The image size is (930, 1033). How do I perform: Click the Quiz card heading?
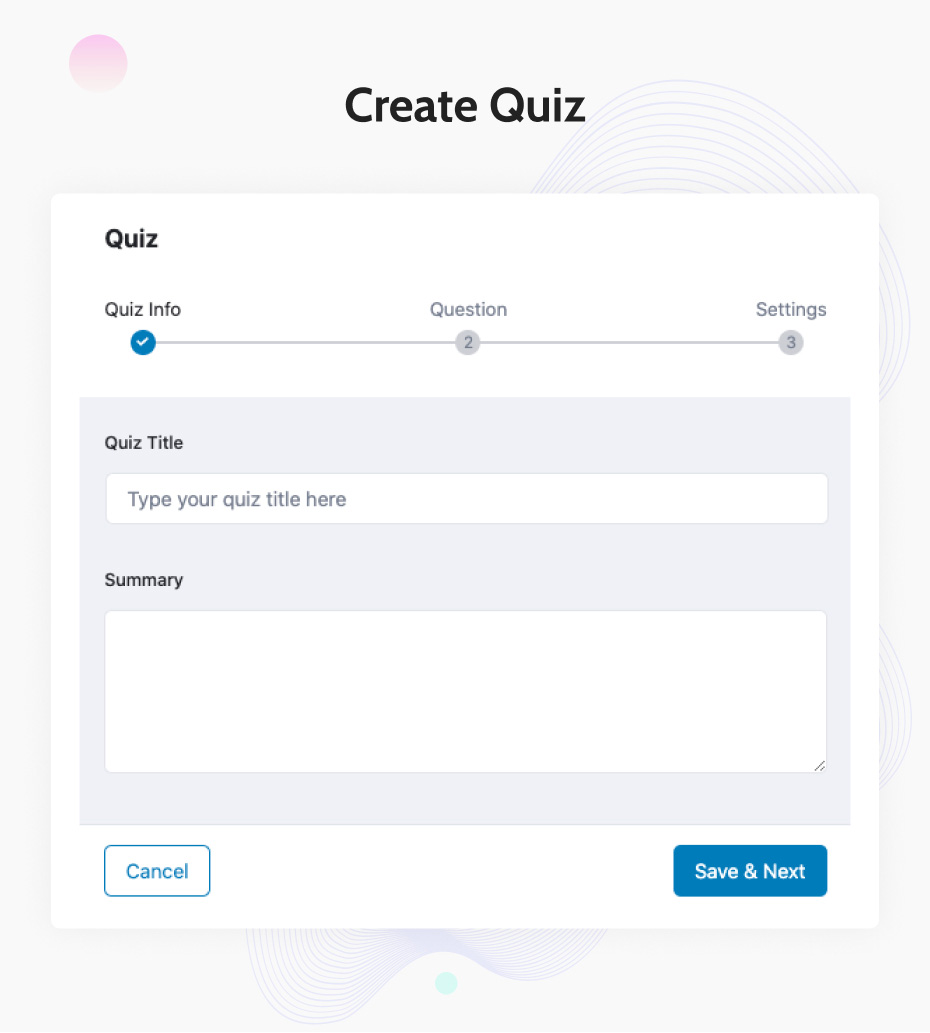pyautogui.click(x=132, y=239)
